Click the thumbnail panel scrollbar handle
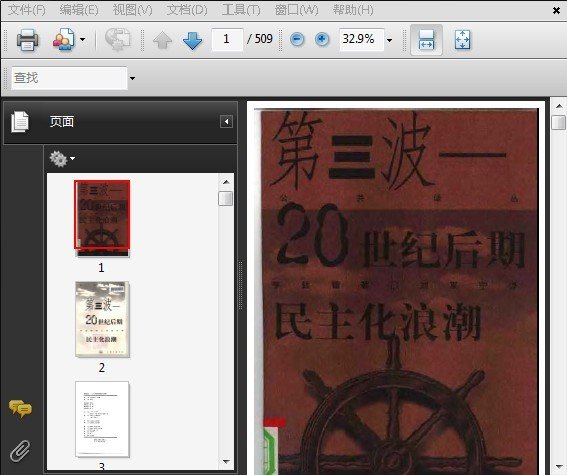The width and height of the screenshot is (567, 475). coord(226,198)
